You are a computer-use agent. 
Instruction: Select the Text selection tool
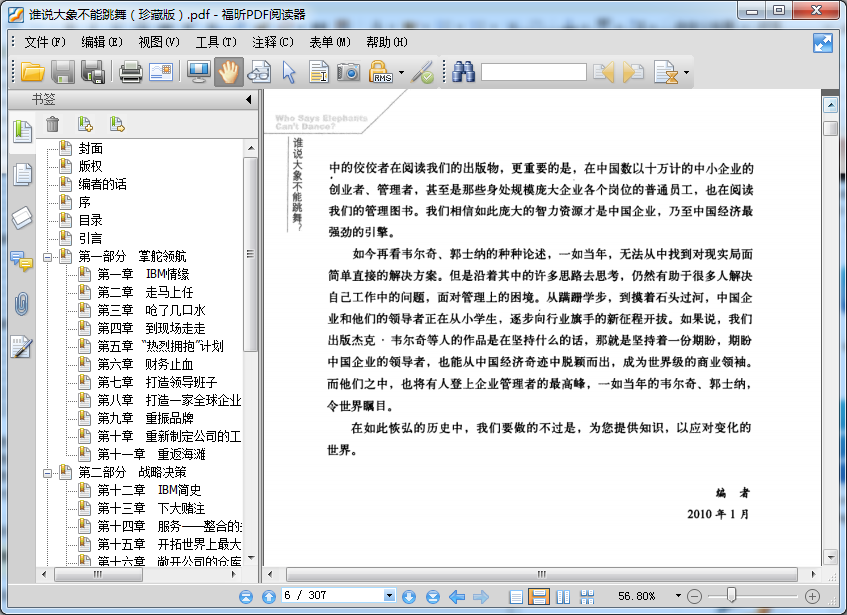[319, 72]
